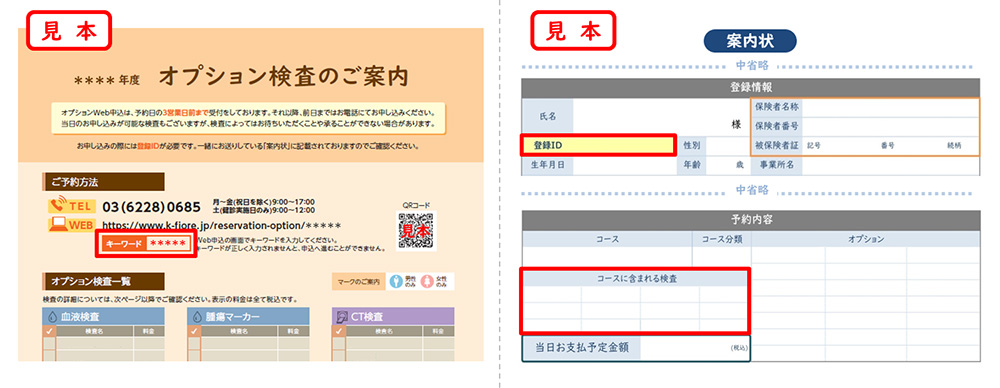Click the 氏名 label cell
This screenshot has height=388, width=1000.
(548, 117)
